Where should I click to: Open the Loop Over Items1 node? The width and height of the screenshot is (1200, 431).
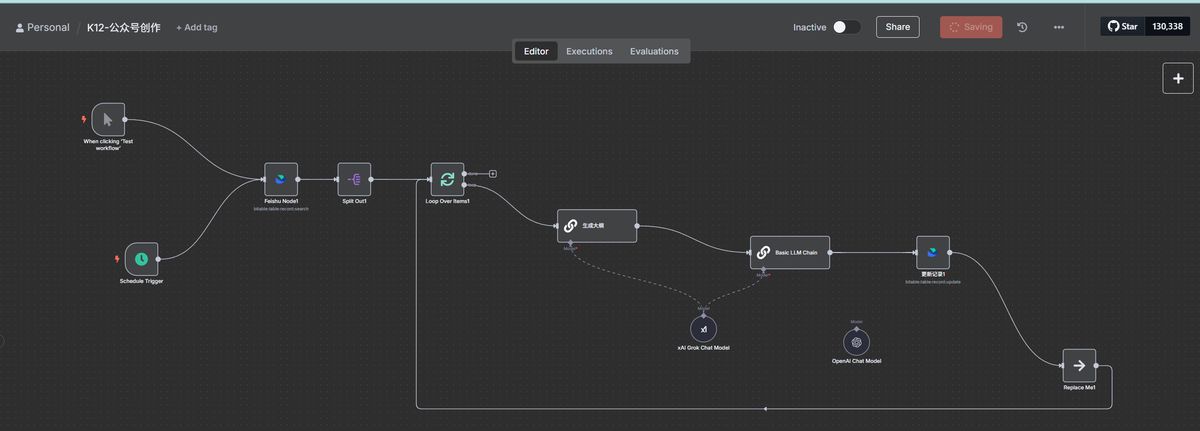(447, 180)
